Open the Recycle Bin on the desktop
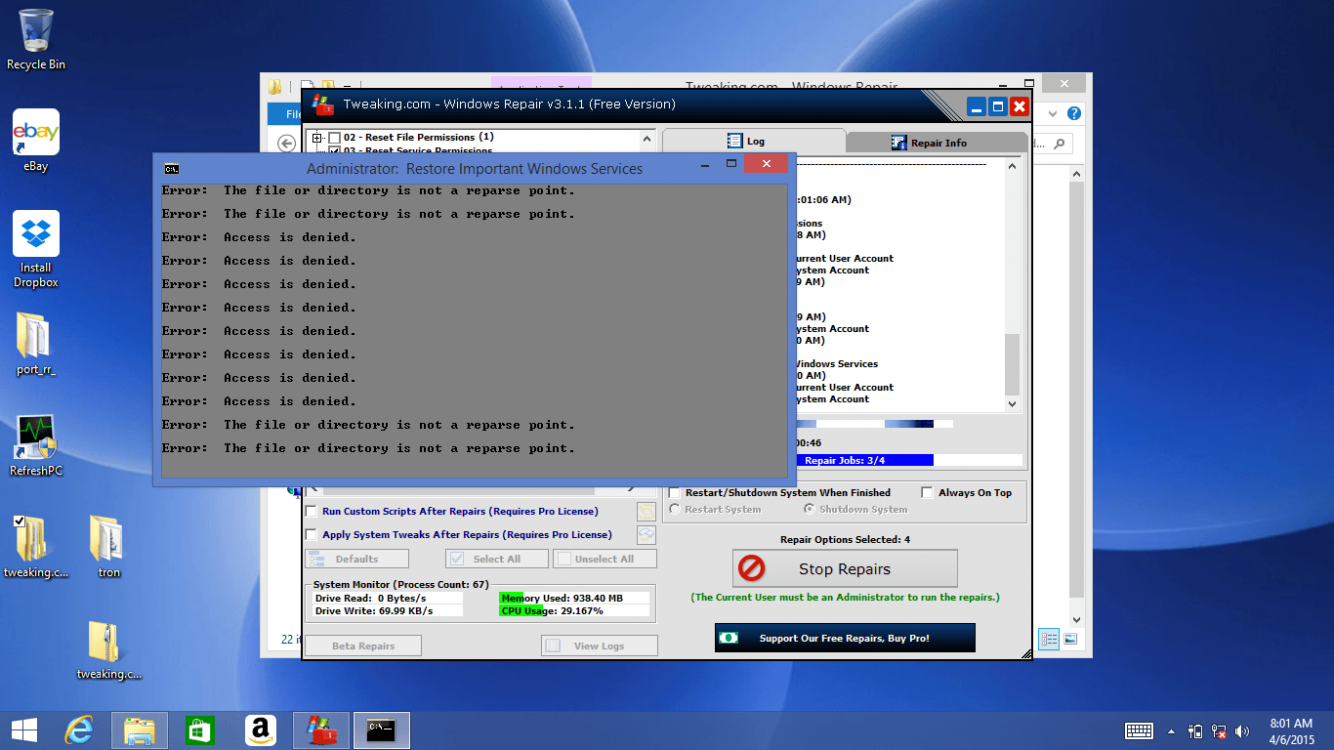Screen dimensions: 1334x750 click(36, 40)
